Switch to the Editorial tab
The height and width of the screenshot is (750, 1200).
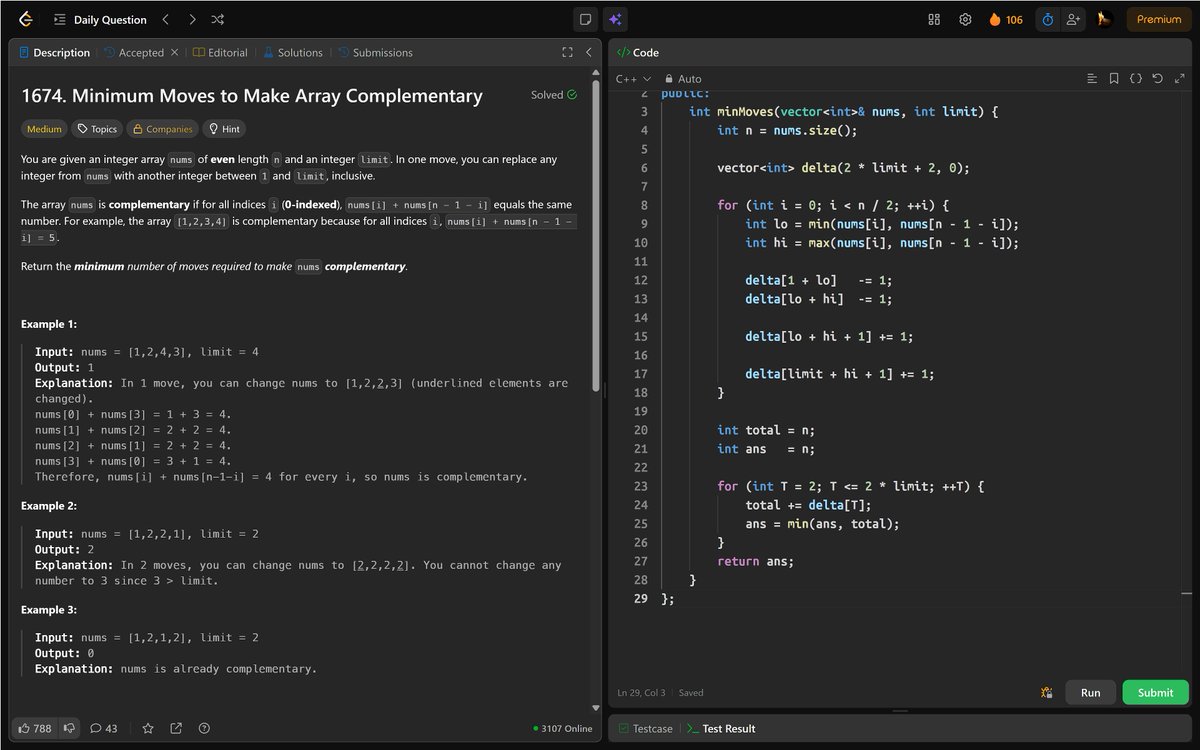click(x=220, y=52)
